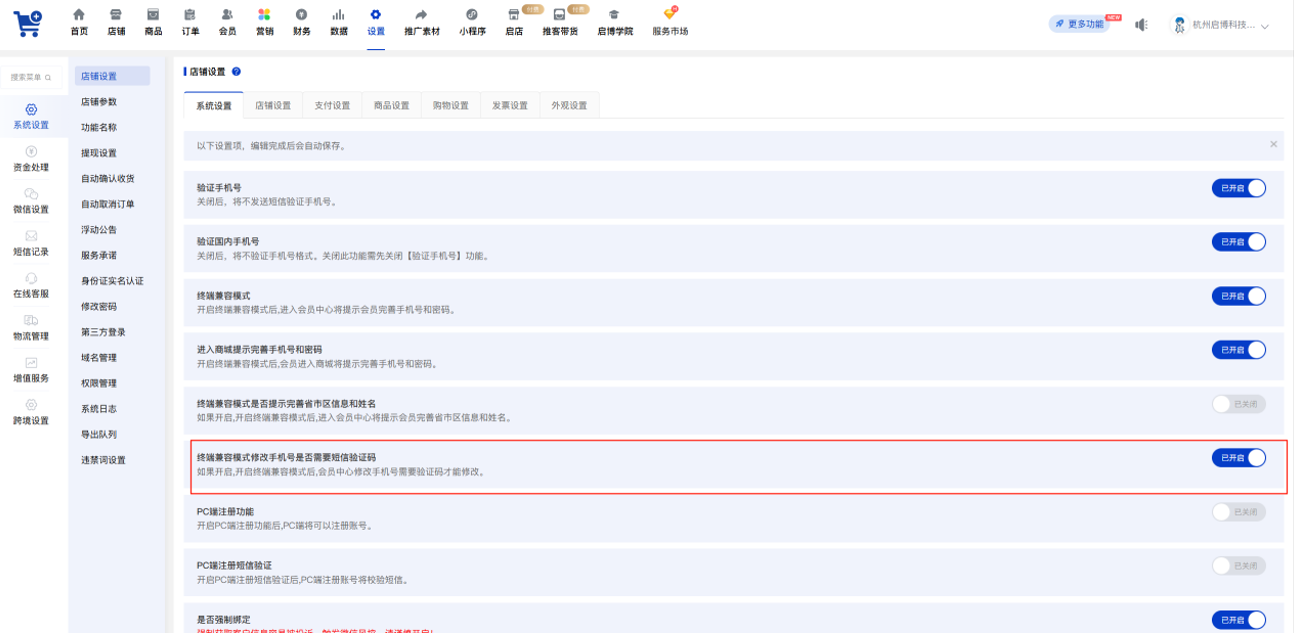Open the 启店 icon
1294x633 pixels.
pos(514,15)
